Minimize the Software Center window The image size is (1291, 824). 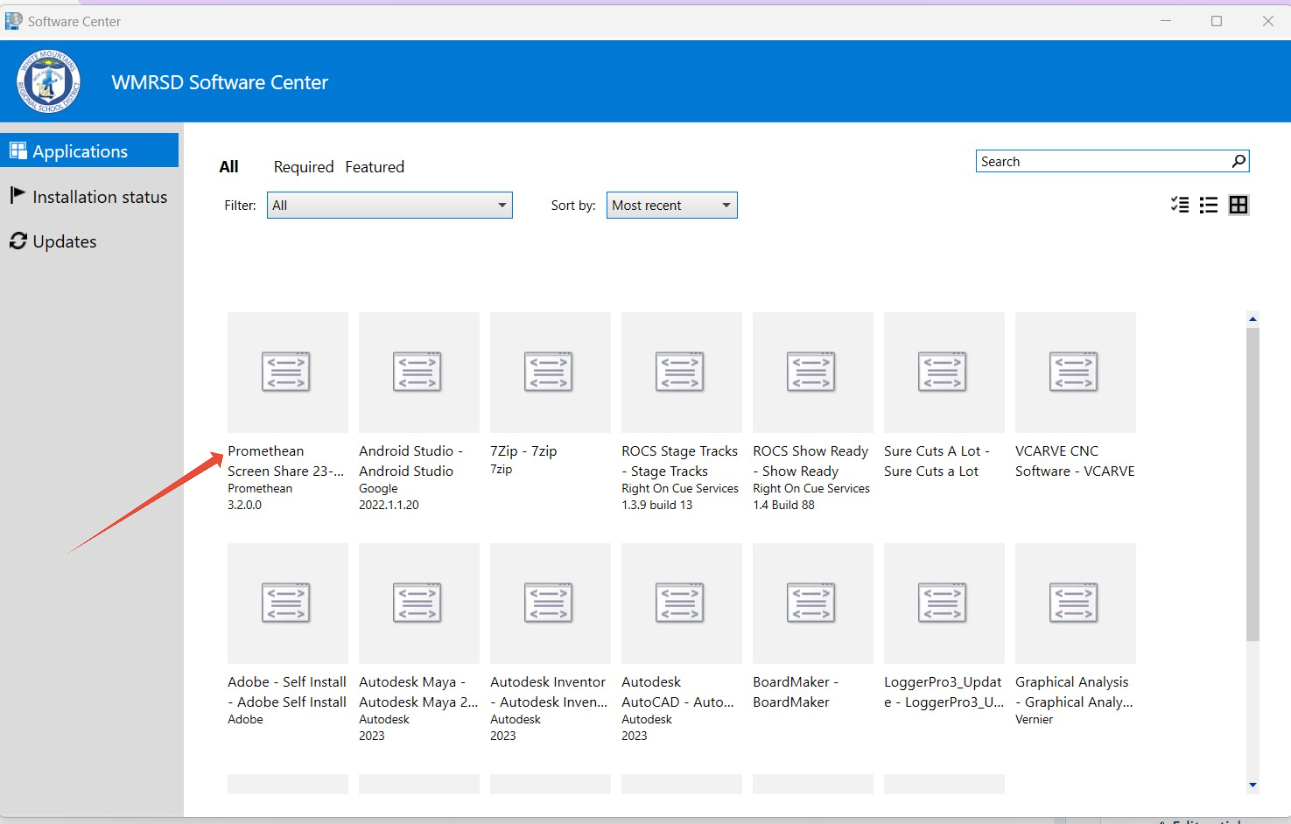click(1166, 21)
